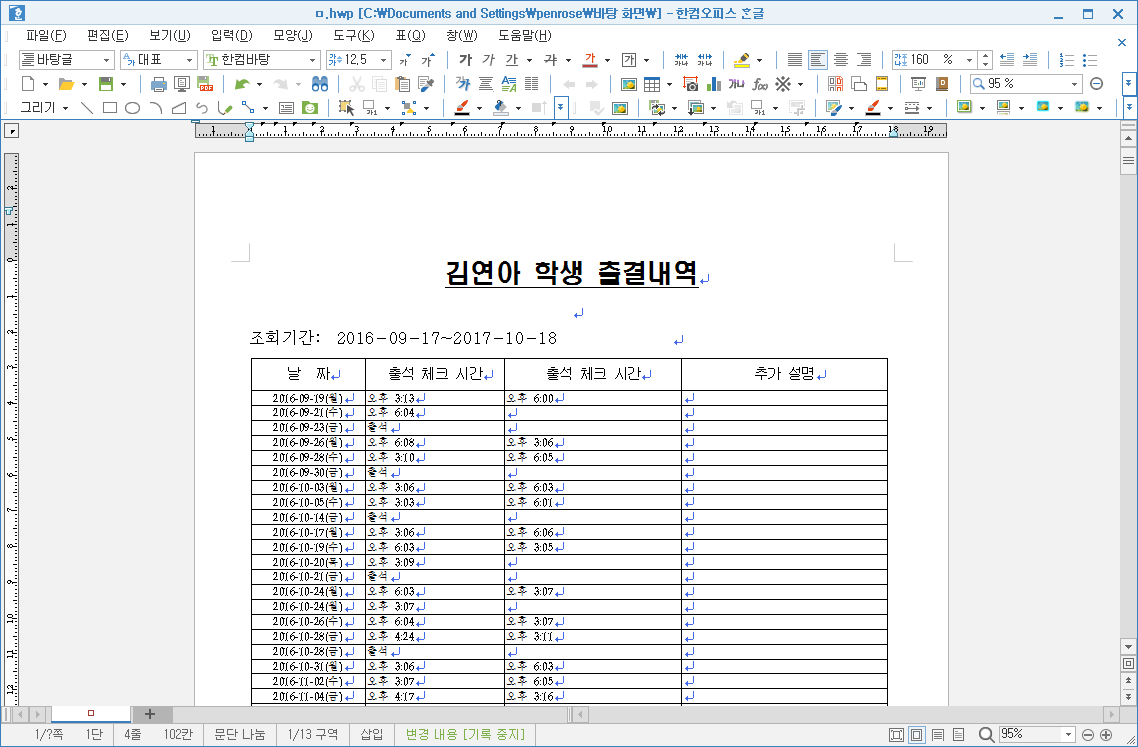Click the bulleted list icon
The width and height of the screenshot is (1138, 747).
(1089, 60)
